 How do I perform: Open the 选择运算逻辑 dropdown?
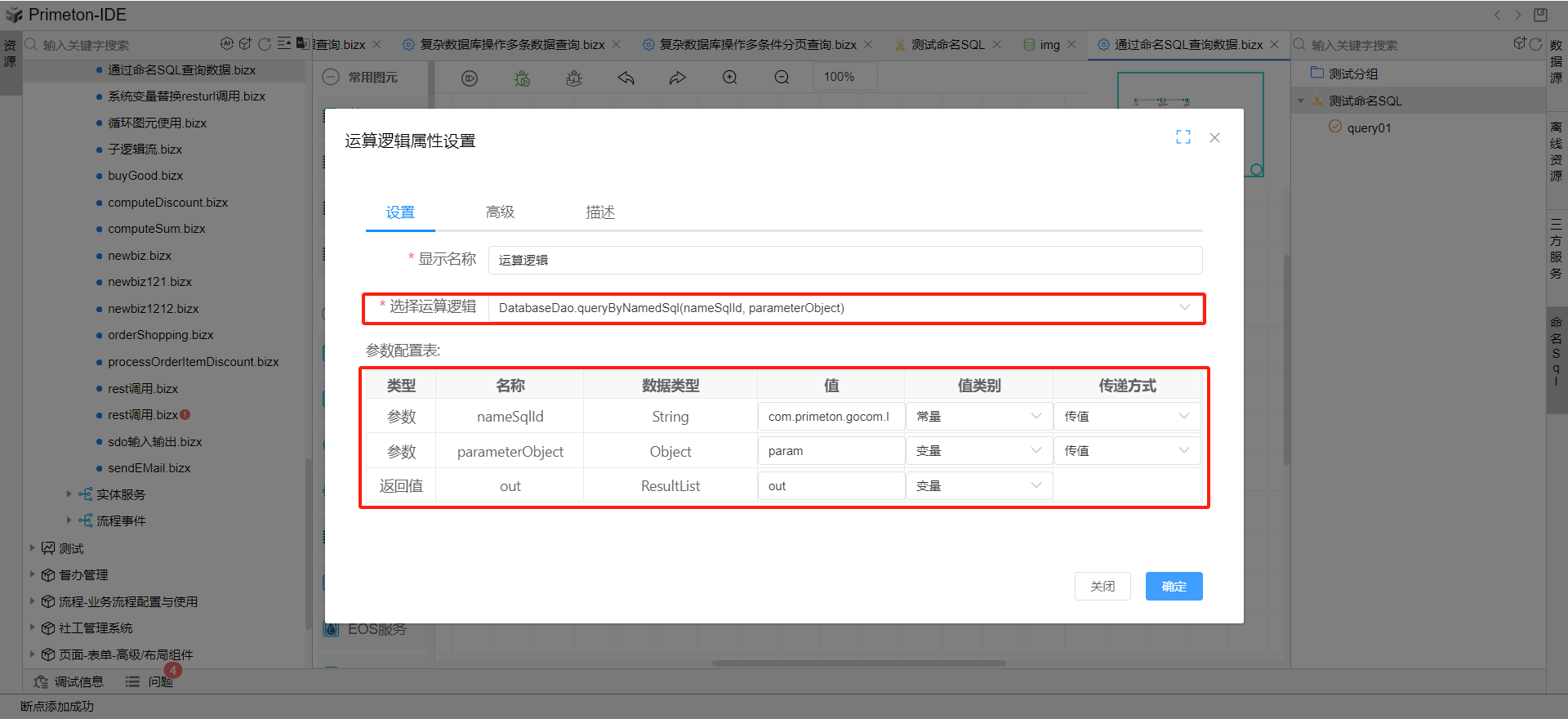[x=845, y=308]
